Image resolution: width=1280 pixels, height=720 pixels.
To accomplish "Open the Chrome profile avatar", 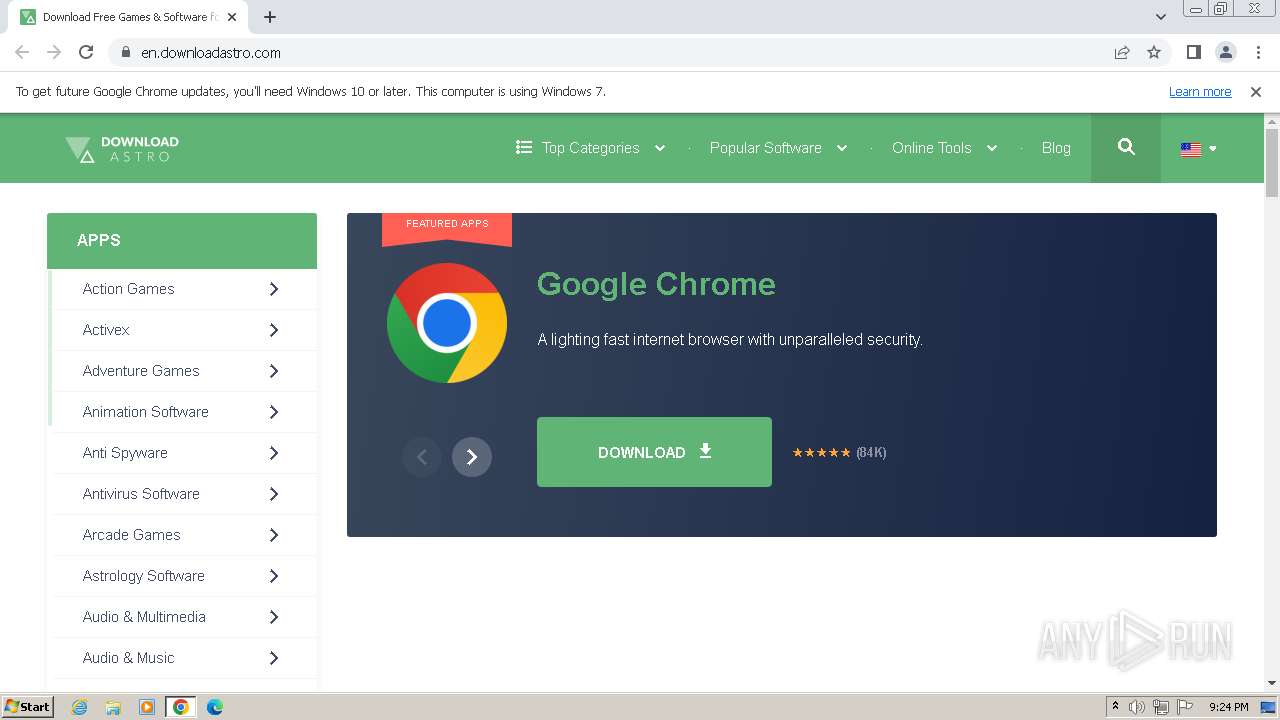I will (1226, 52).
